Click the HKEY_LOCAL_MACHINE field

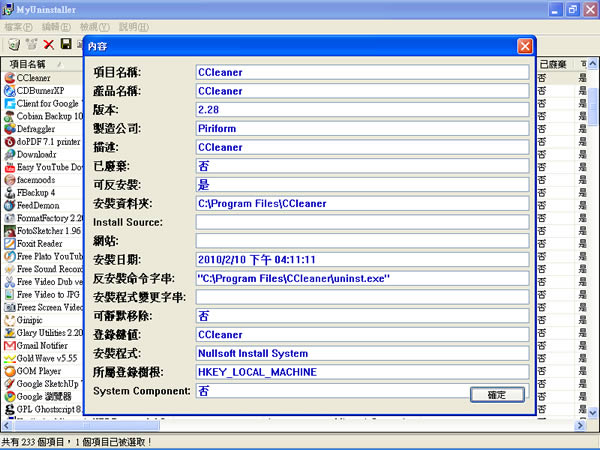362,372
